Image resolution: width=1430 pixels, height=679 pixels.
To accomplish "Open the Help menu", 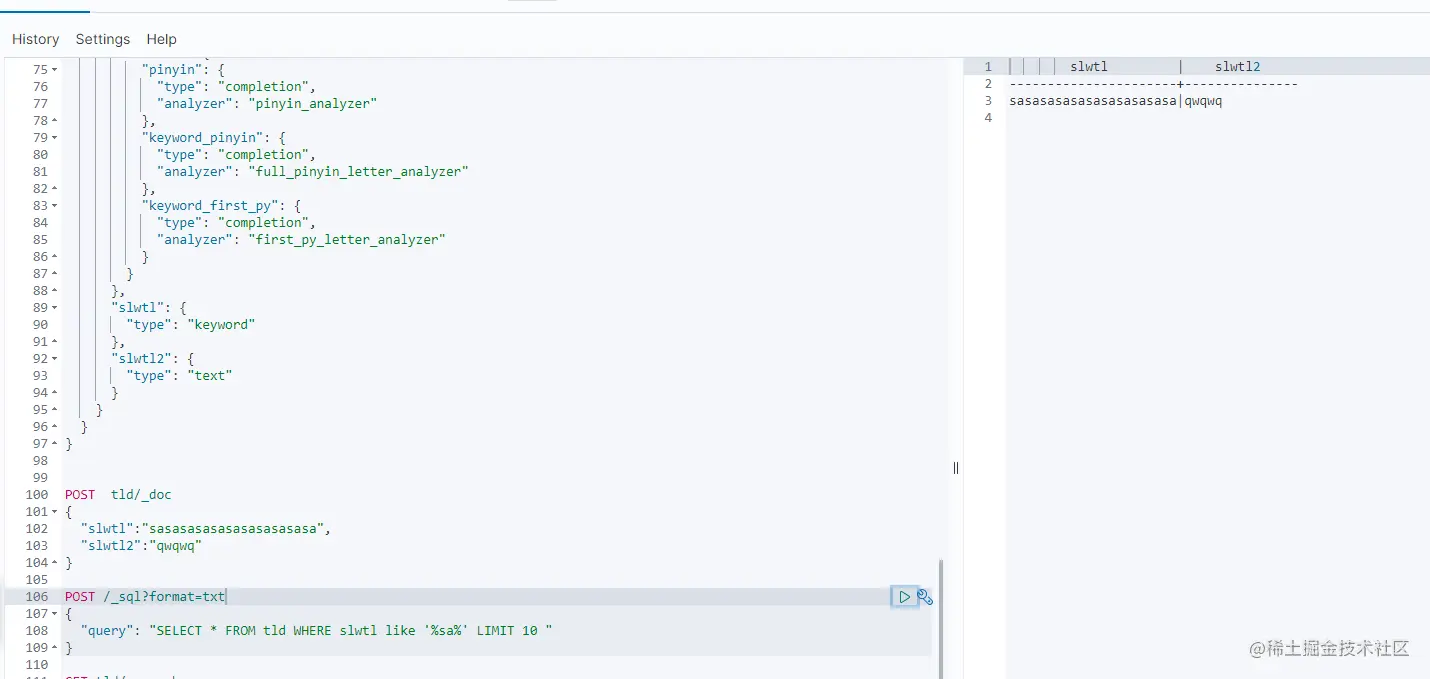I will coord(161,39).
